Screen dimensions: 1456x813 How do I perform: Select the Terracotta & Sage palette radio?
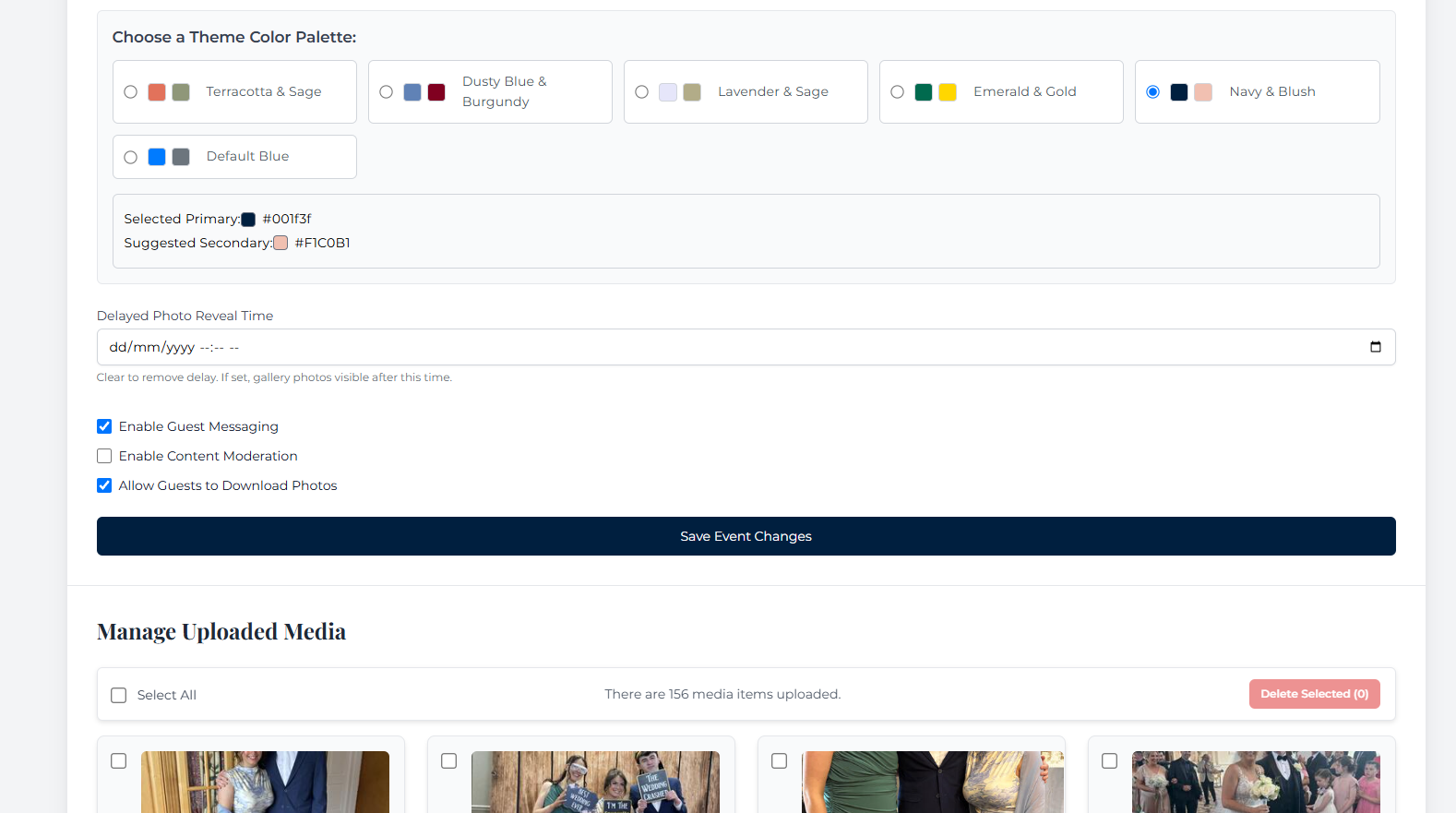click(131, 92)
